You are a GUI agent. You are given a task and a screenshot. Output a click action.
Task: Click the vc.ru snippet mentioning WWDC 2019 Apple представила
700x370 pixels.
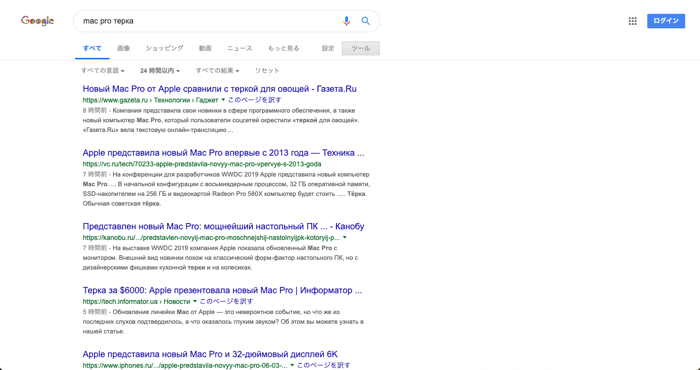[x=226, y=189]
